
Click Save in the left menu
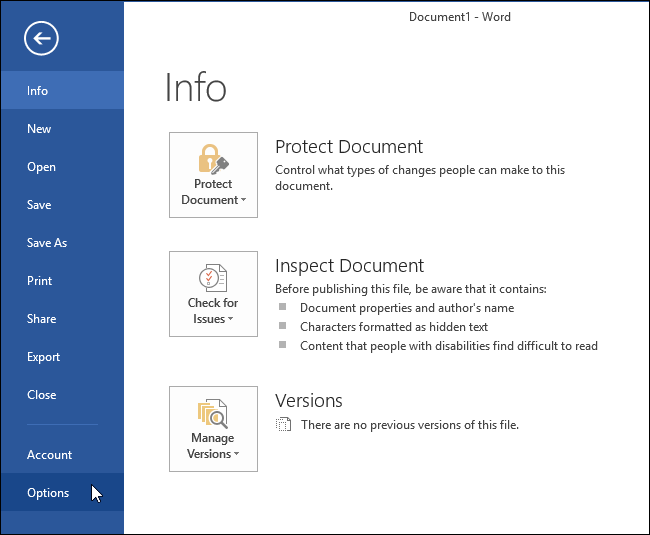pyautogui.click(x=39, y=205)
